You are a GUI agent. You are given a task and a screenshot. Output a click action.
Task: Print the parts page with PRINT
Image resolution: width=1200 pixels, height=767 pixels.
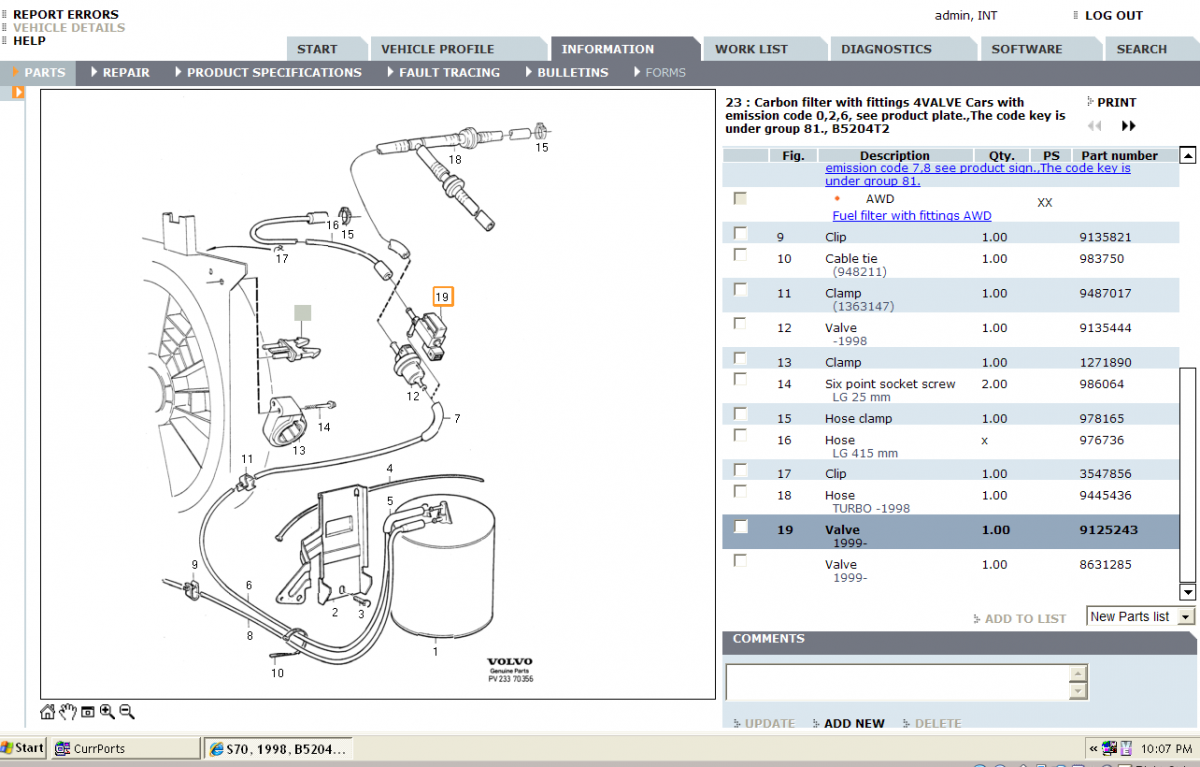pos(1117,102)
